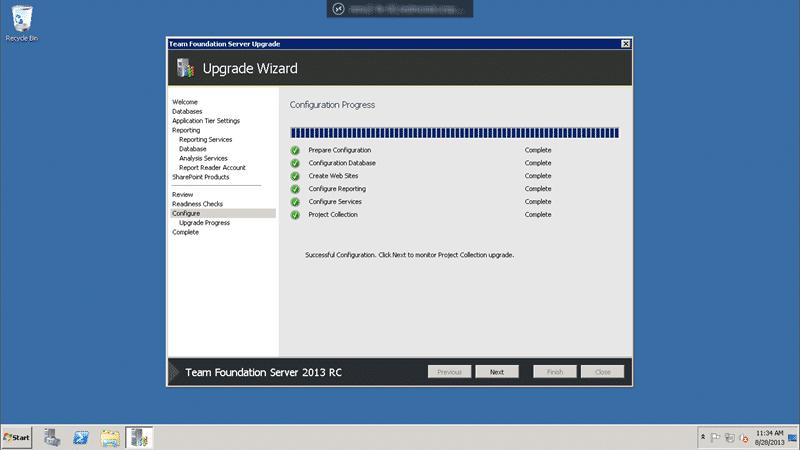Click the Configure Reporting label

(337, 189)
